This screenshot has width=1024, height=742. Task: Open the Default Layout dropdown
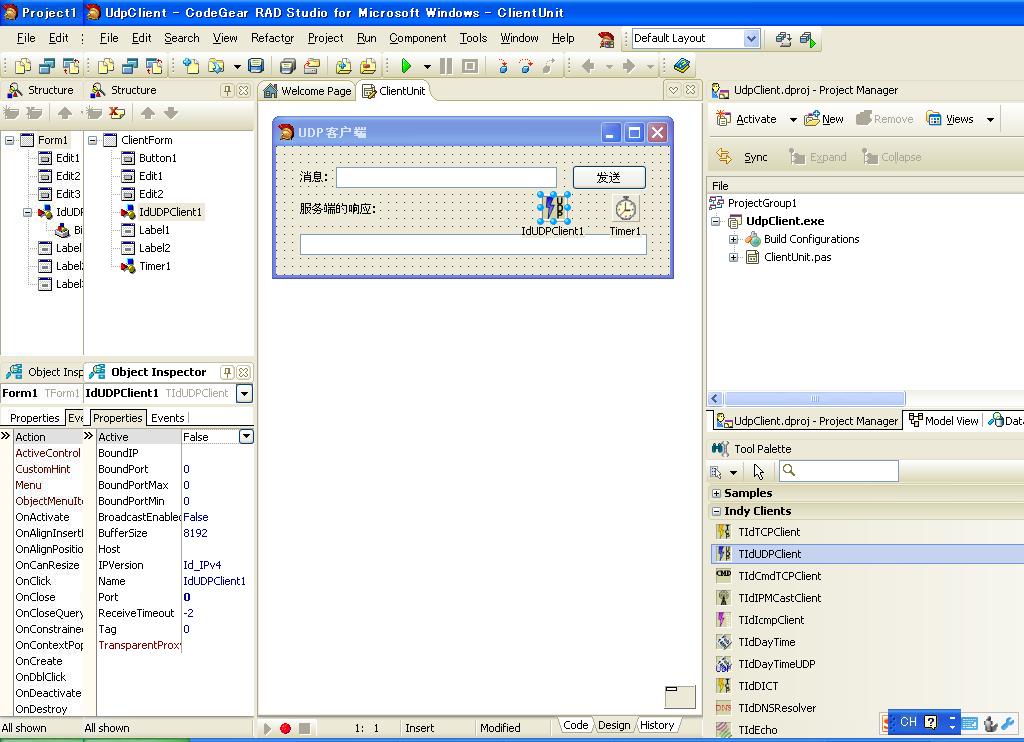(x=751, y=39)
